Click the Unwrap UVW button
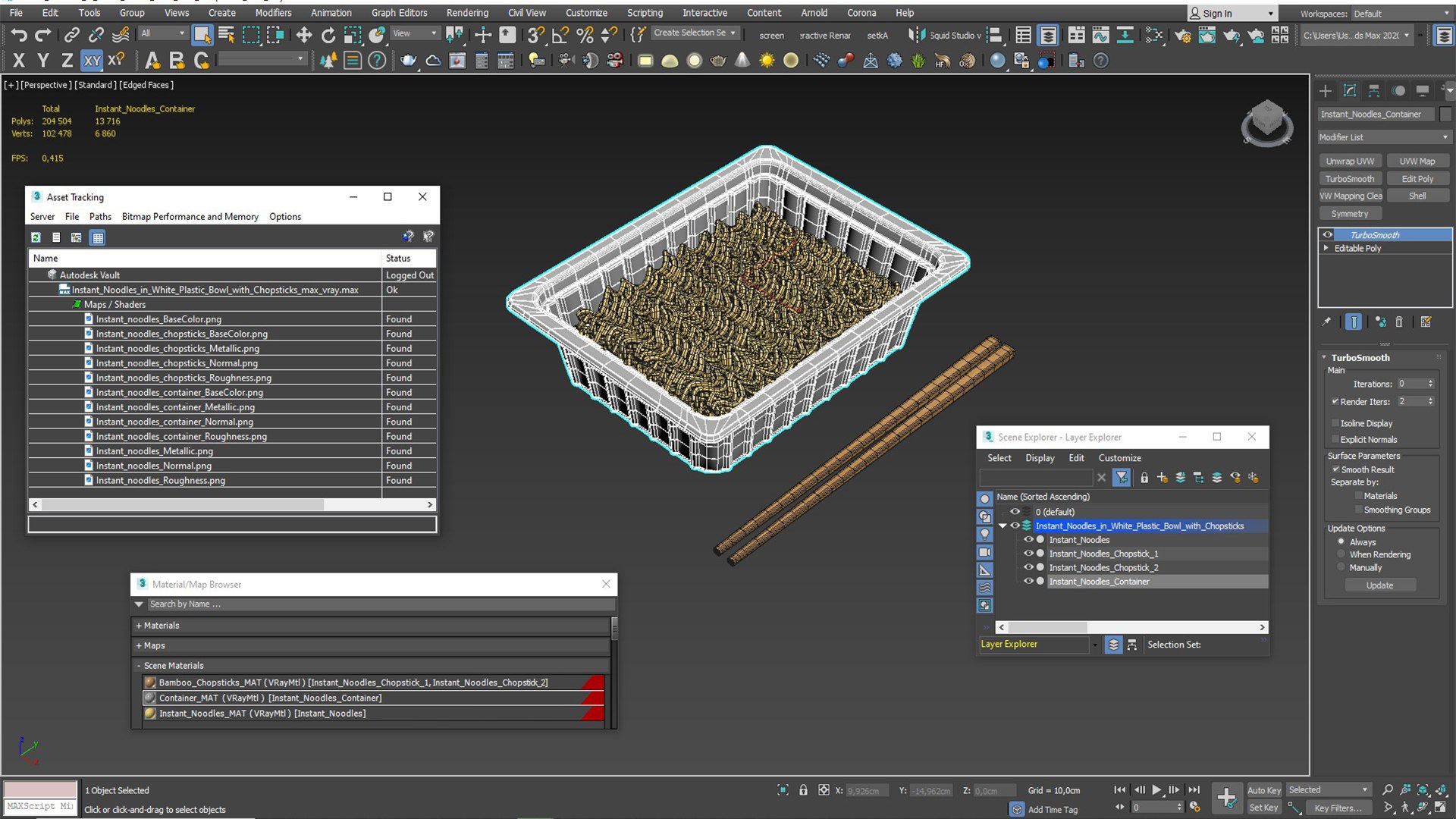The height and width of the screenshot is (819, 1456). pos(1350,161)
